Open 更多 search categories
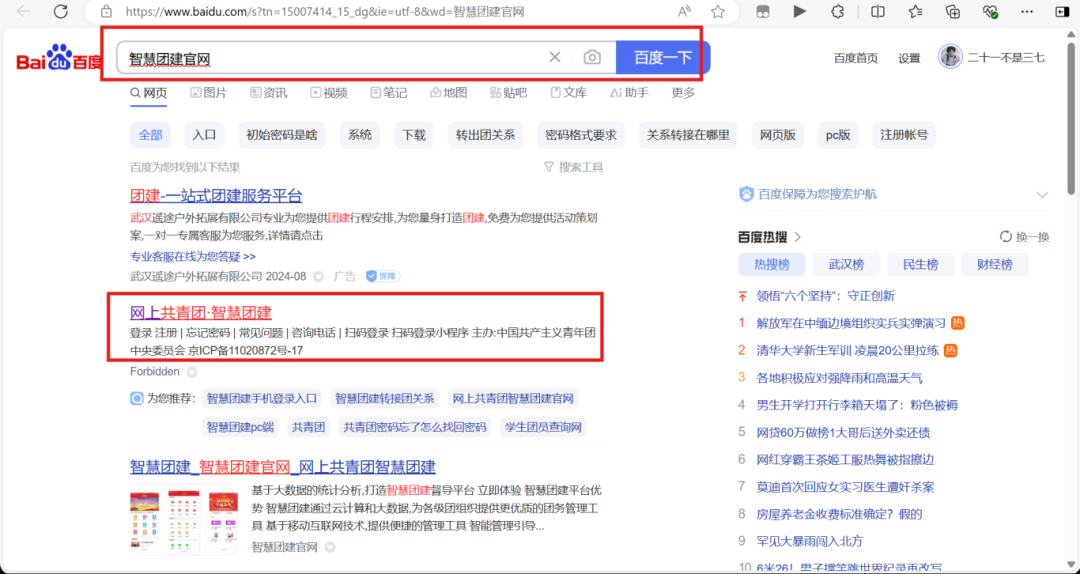This screenshot has height=574, width=1080. click(683, 92)
